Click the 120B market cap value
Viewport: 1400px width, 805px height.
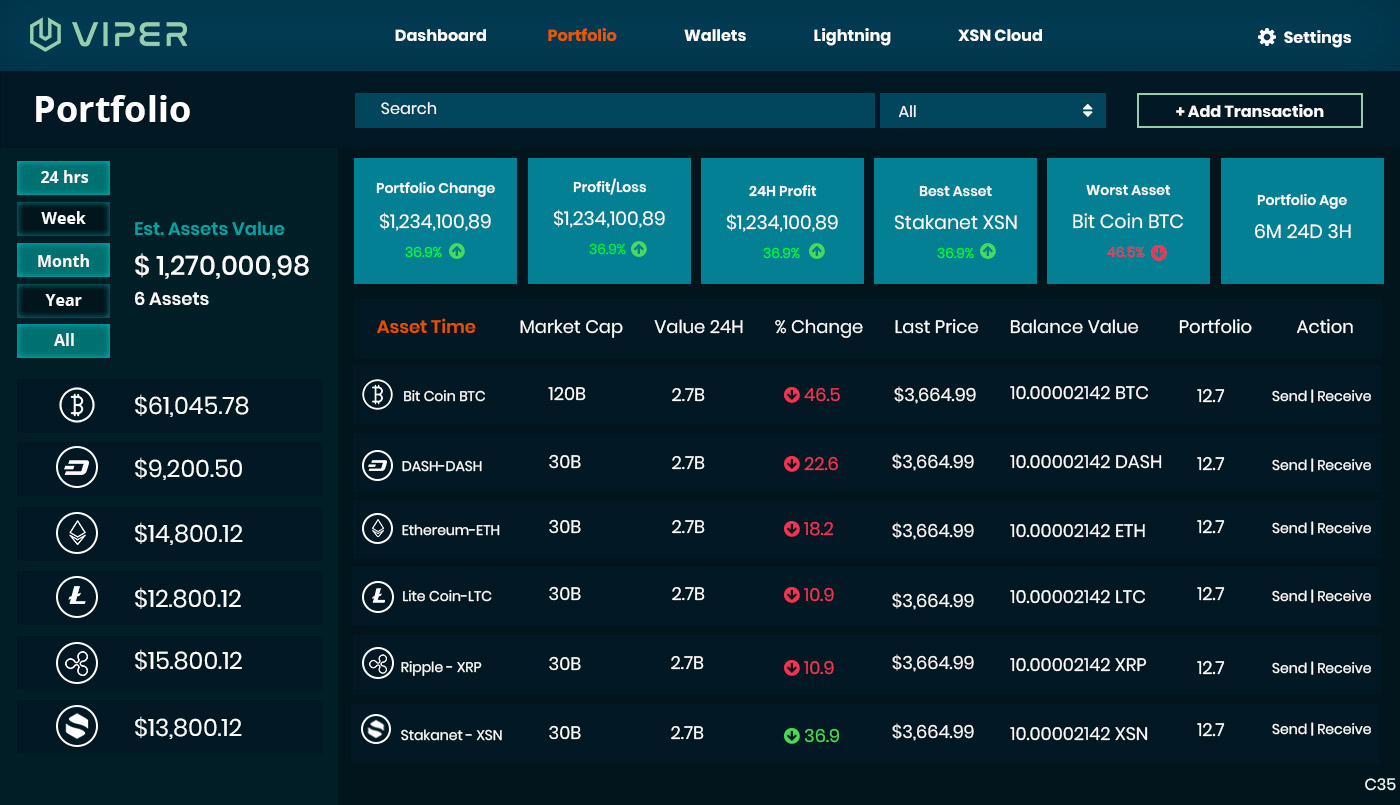(x=567, y=394)
